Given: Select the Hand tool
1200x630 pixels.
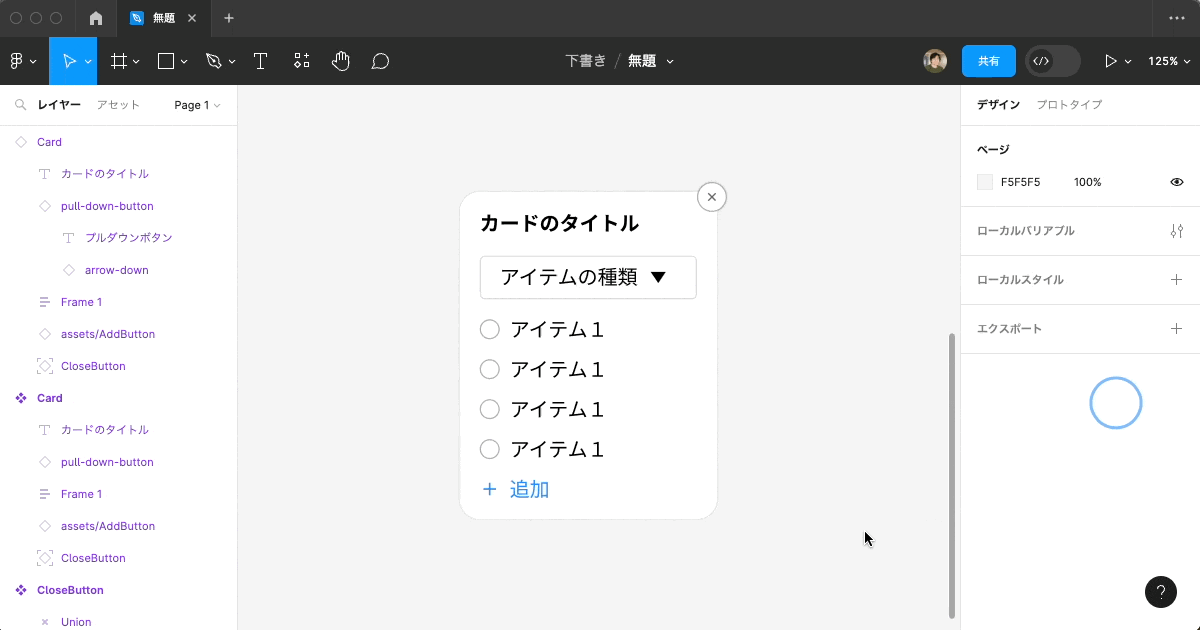Looking at the screenshot, I should 341,61.
